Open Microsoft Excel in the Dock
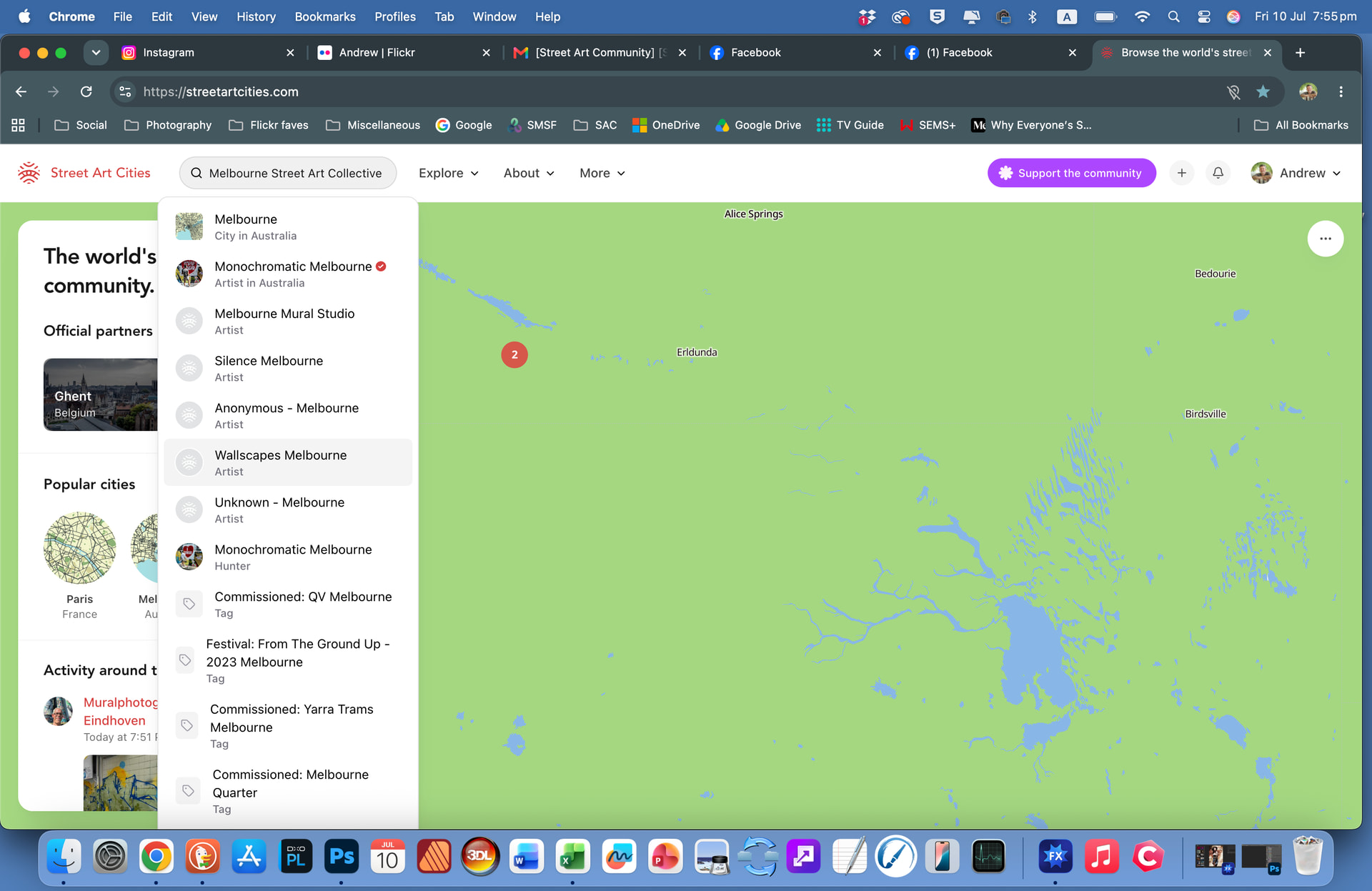 pyautogui.click(x=572, y=856)
